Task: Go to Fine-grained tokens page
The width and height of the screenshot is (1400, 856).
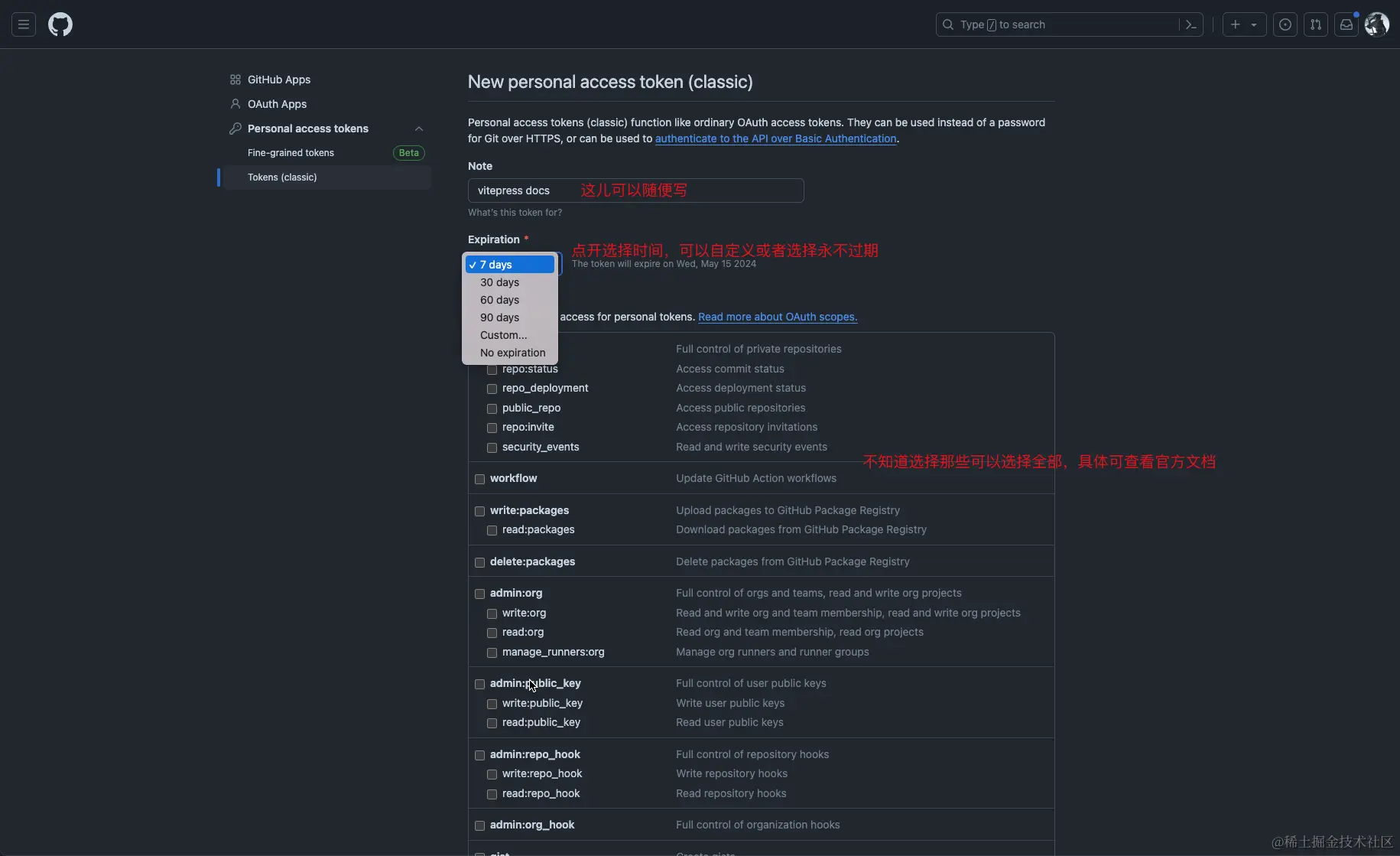Action: [x=291, y=153]
